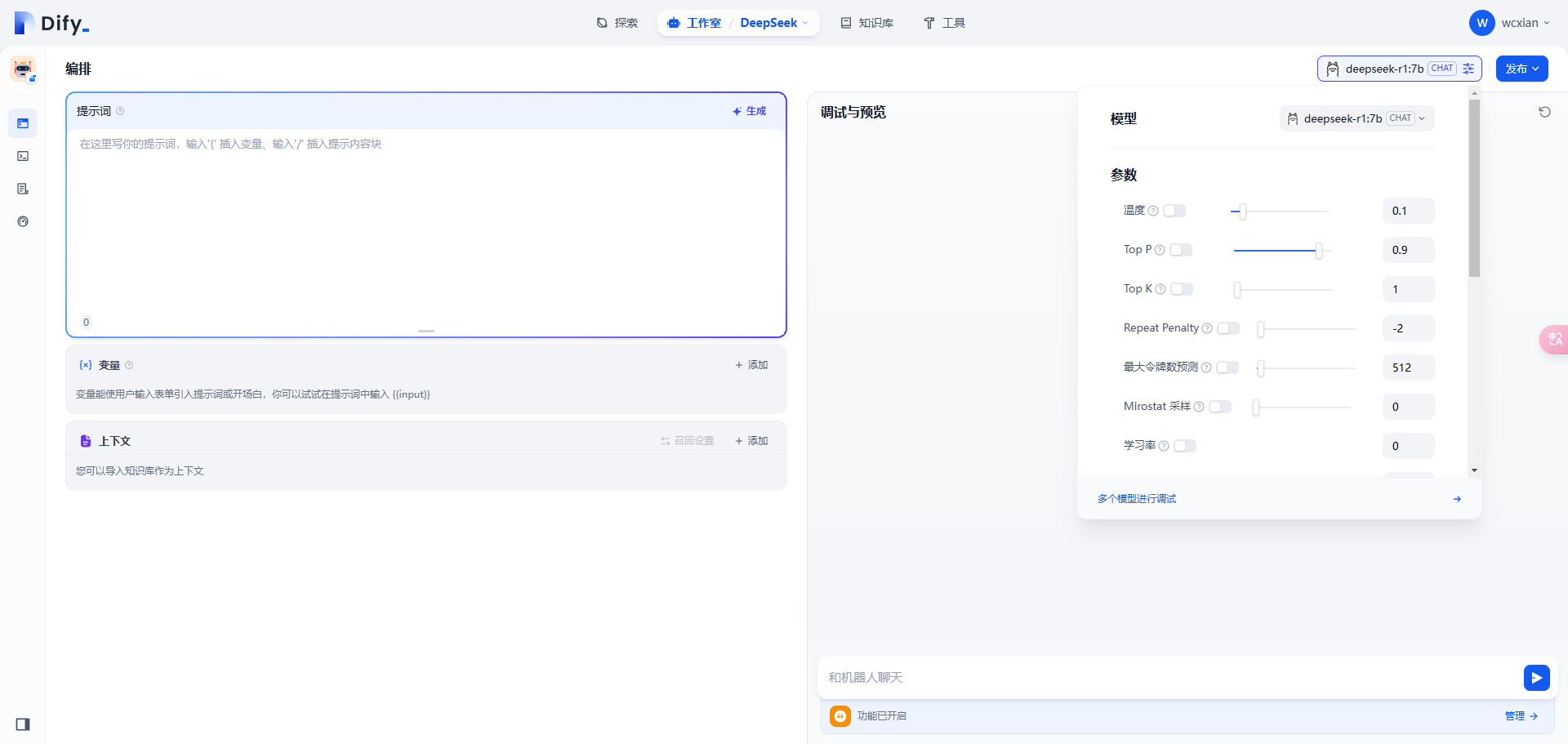Screen dimensions: 1568x744
Task: Enable the 最大令牌数预测 toggle
Action: (1227, 368)
